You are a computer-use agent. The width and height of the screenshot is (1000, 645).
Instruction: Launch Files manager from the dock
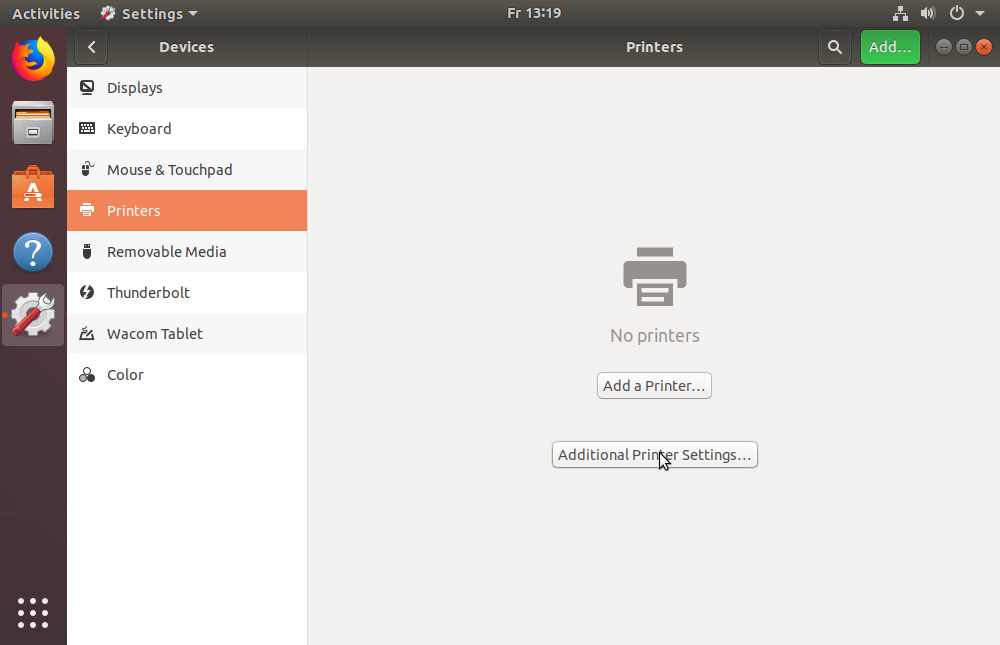(x=33, y=124)
